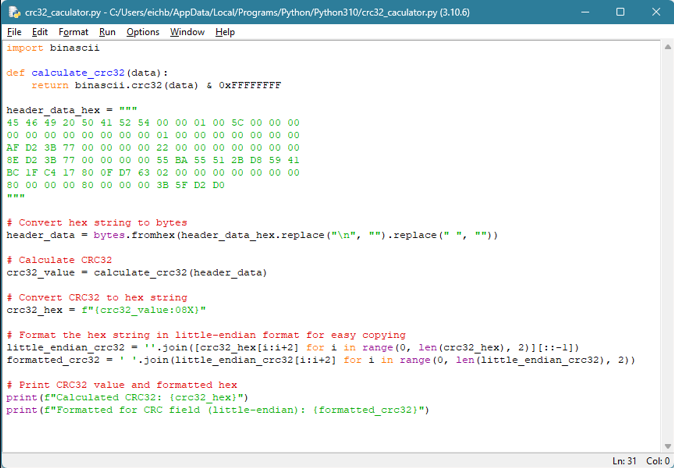This screenshot has width=674, height=468.
Task: Click the 'formatted_crc32 =' line
Action: click(321, 360)
